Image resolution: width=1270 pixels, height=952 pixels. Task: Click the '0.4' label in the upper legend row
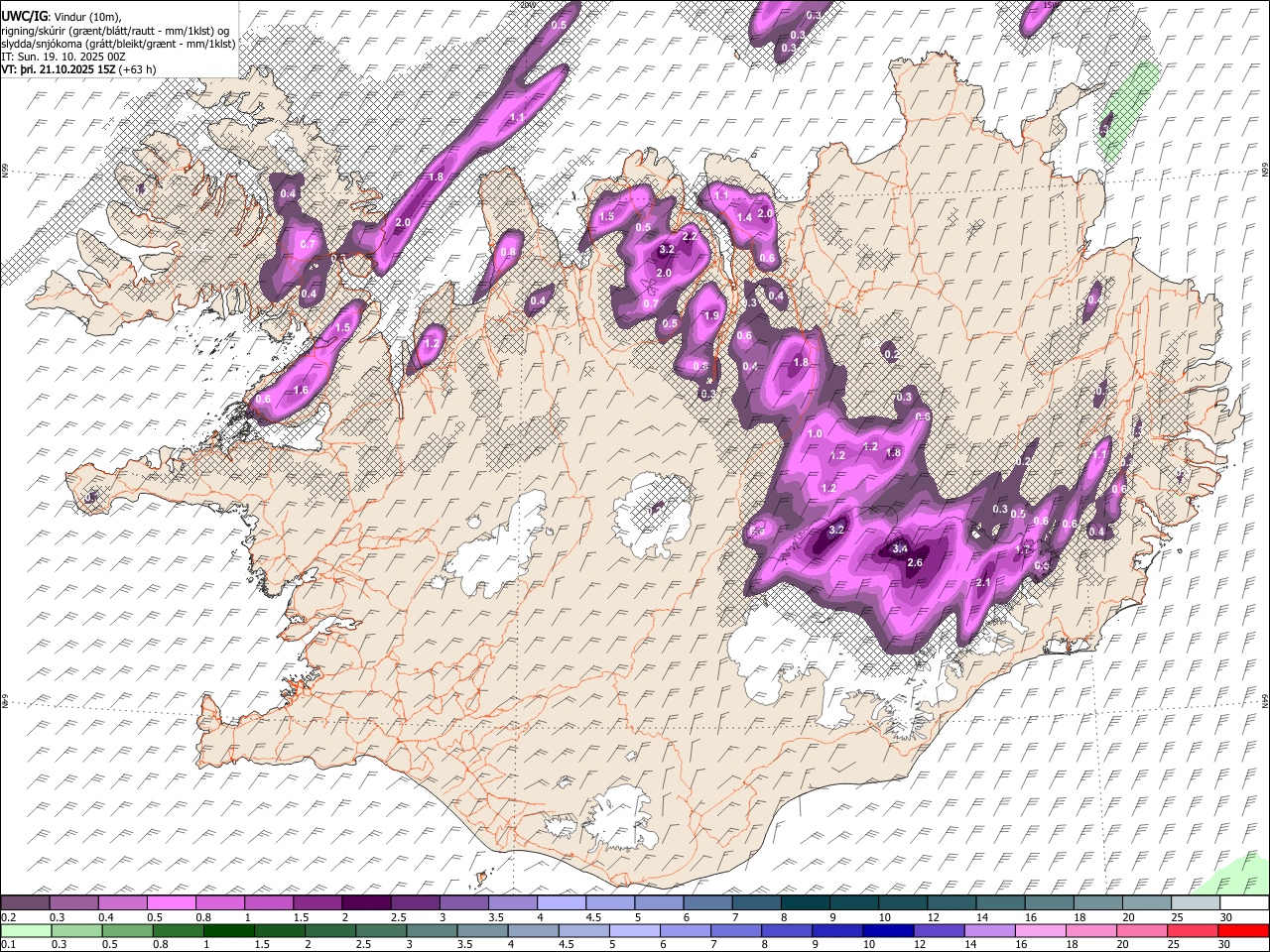coord(106,917)
